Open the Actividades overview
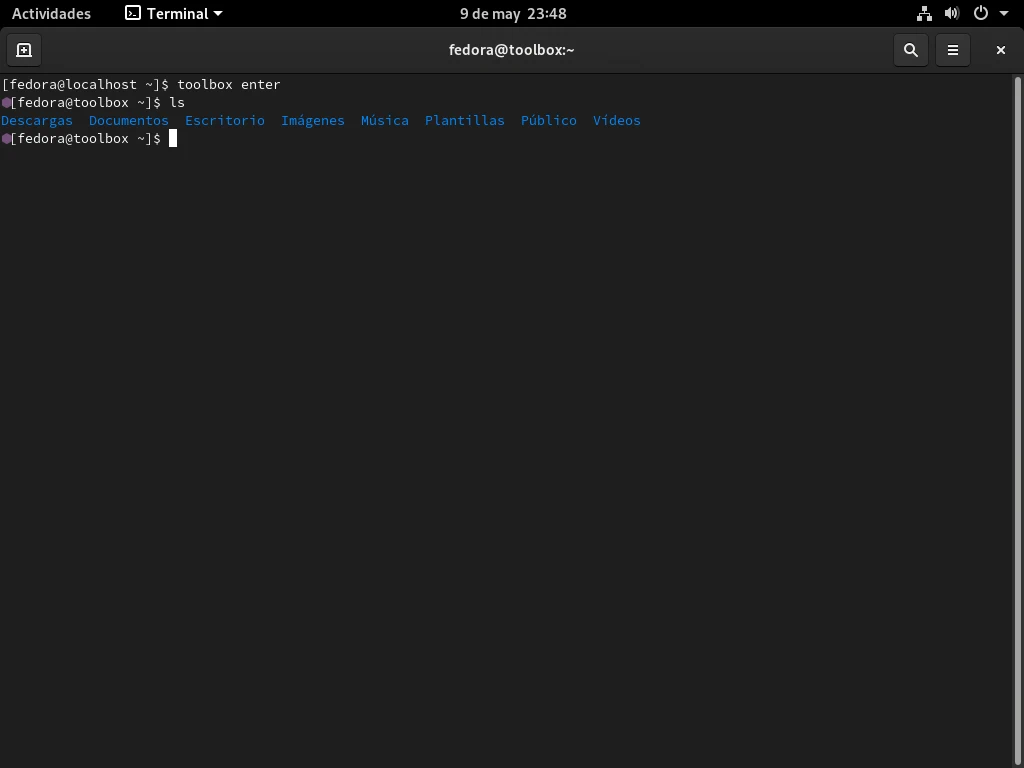The height and width of the screenshot is (768, 1024). (x=51, y=14)
